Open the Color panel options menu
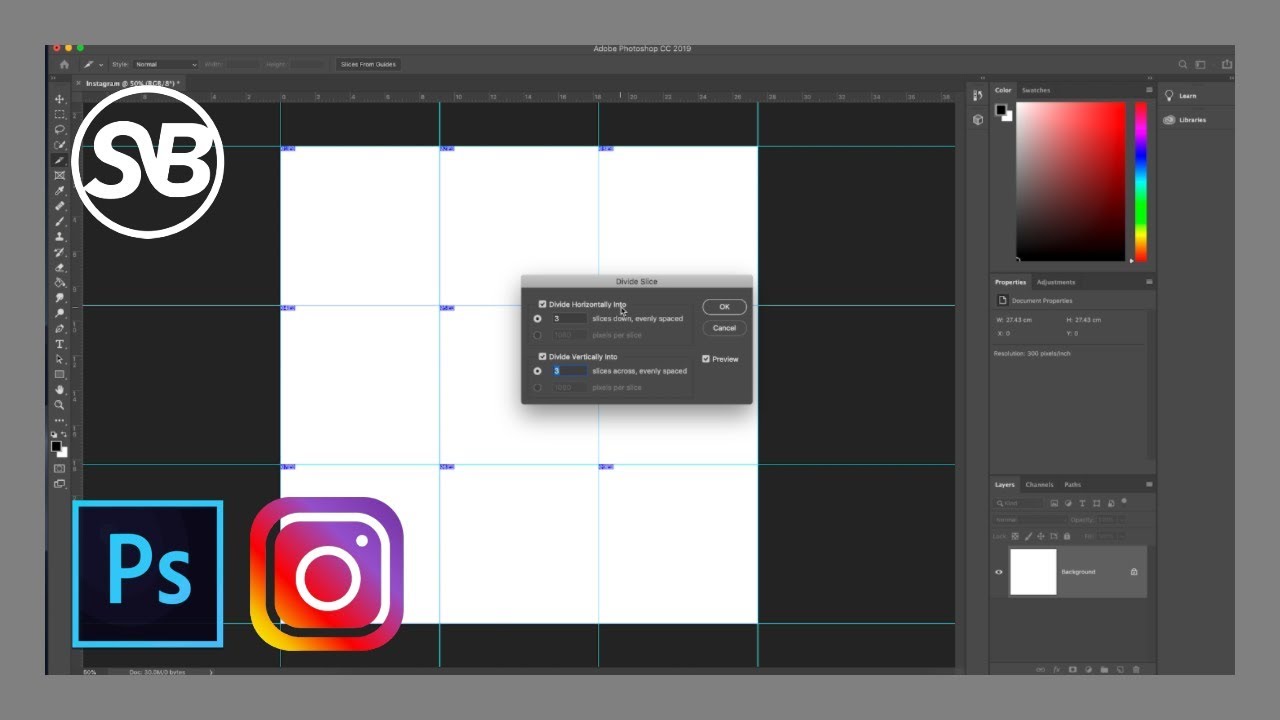Image resolution: width=1280 pixels, height=720 pixels. click(x=1149, y=90)
